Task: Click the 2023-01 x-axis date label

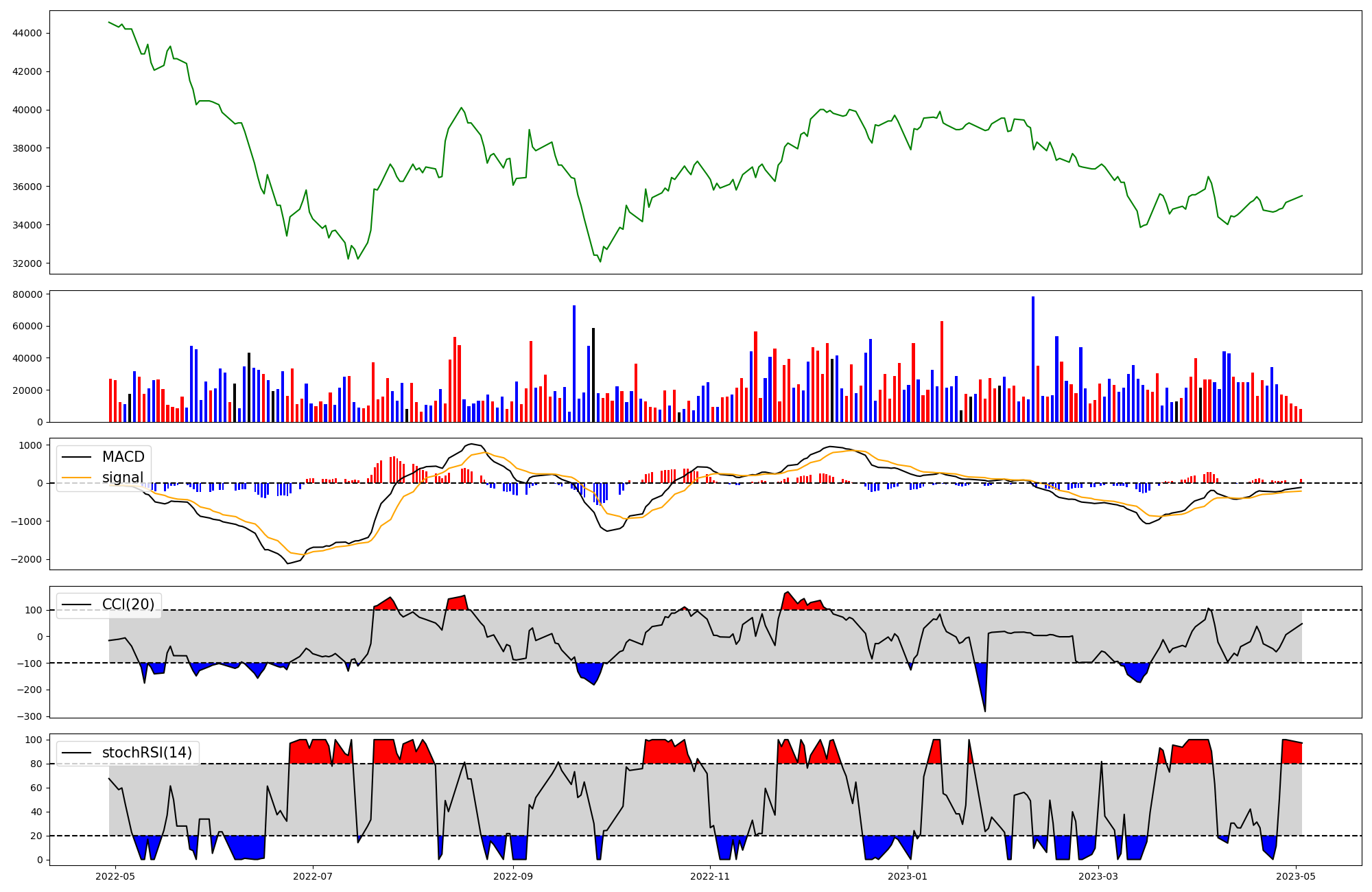Action: (908, 876)
